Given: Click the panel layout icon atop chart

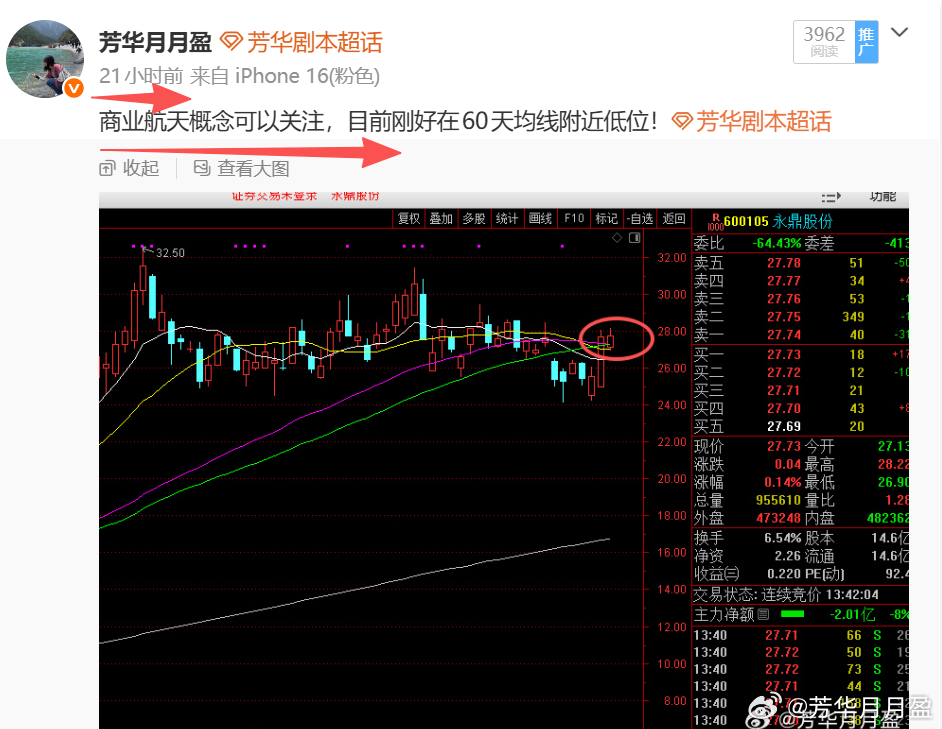Looking at the screenshot, I should pos(634,238).
